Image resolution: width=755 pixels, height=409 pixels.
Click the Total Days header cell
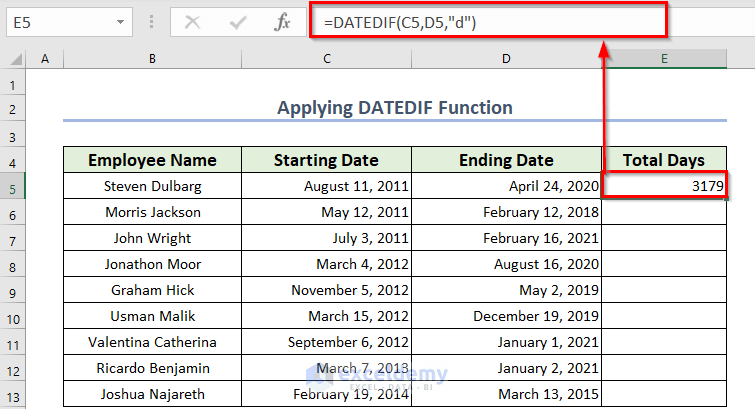(663, 160)
